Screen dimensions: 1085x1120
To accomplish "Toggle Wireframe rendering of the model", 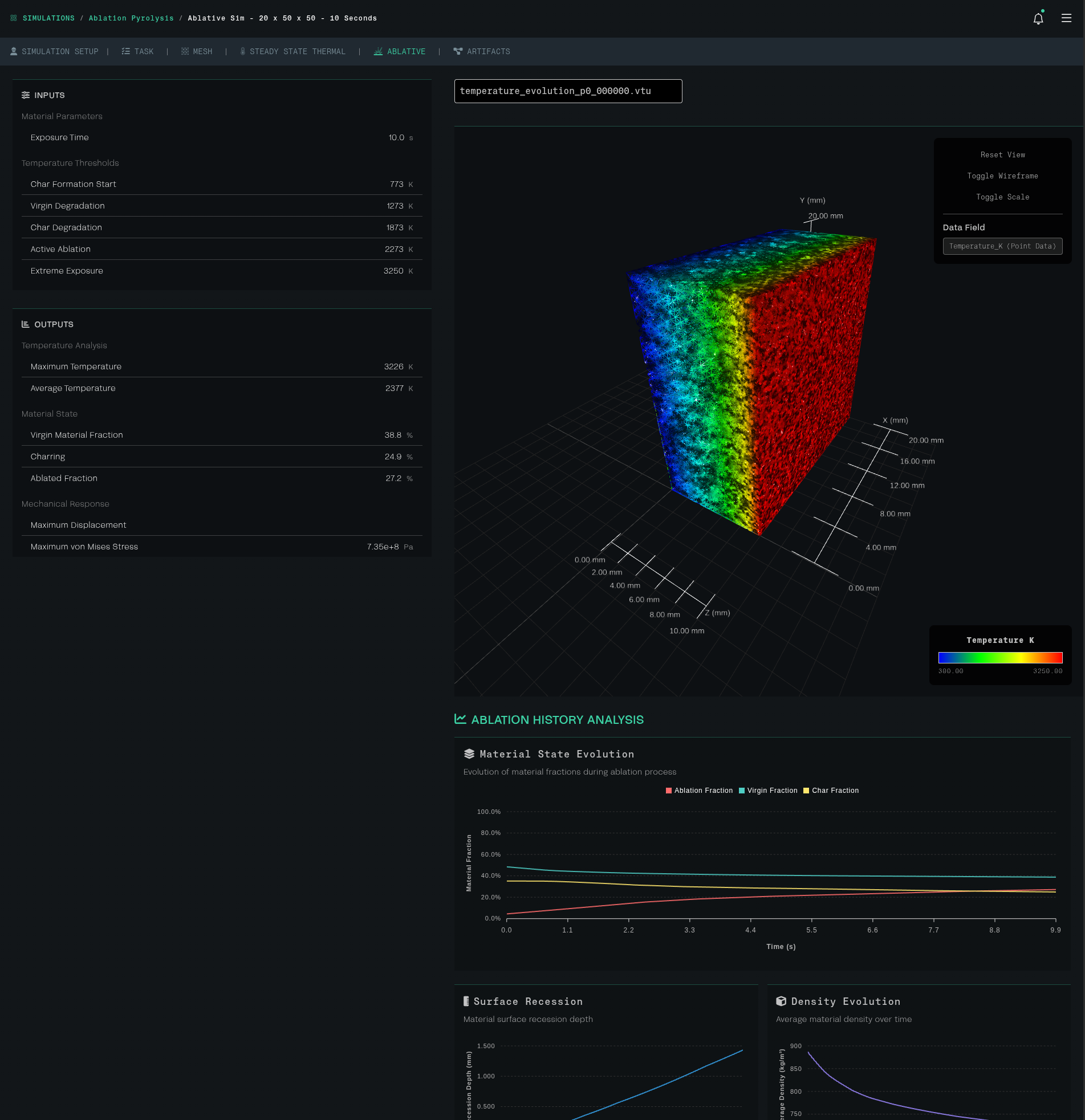I will click(1003, 176).
